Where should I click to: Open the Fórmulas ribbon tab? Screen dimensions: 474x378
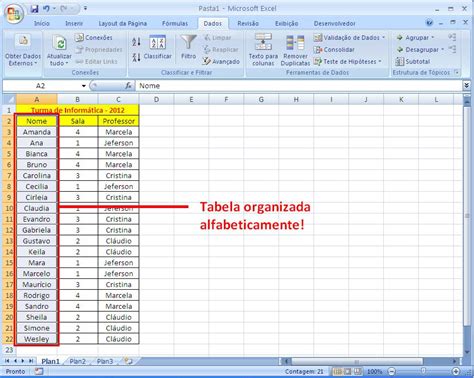tap(175, 23)
